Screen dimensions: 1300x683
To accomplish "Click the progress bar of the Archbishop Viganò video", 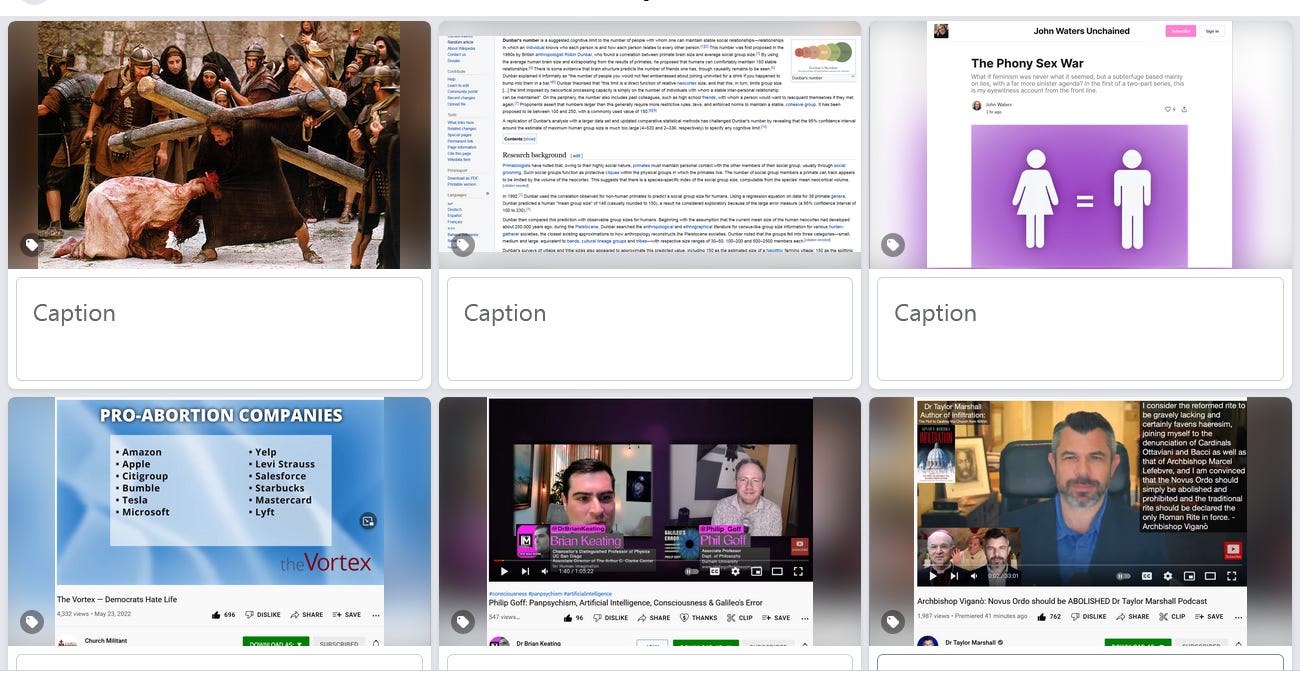I will (1081, 564).
